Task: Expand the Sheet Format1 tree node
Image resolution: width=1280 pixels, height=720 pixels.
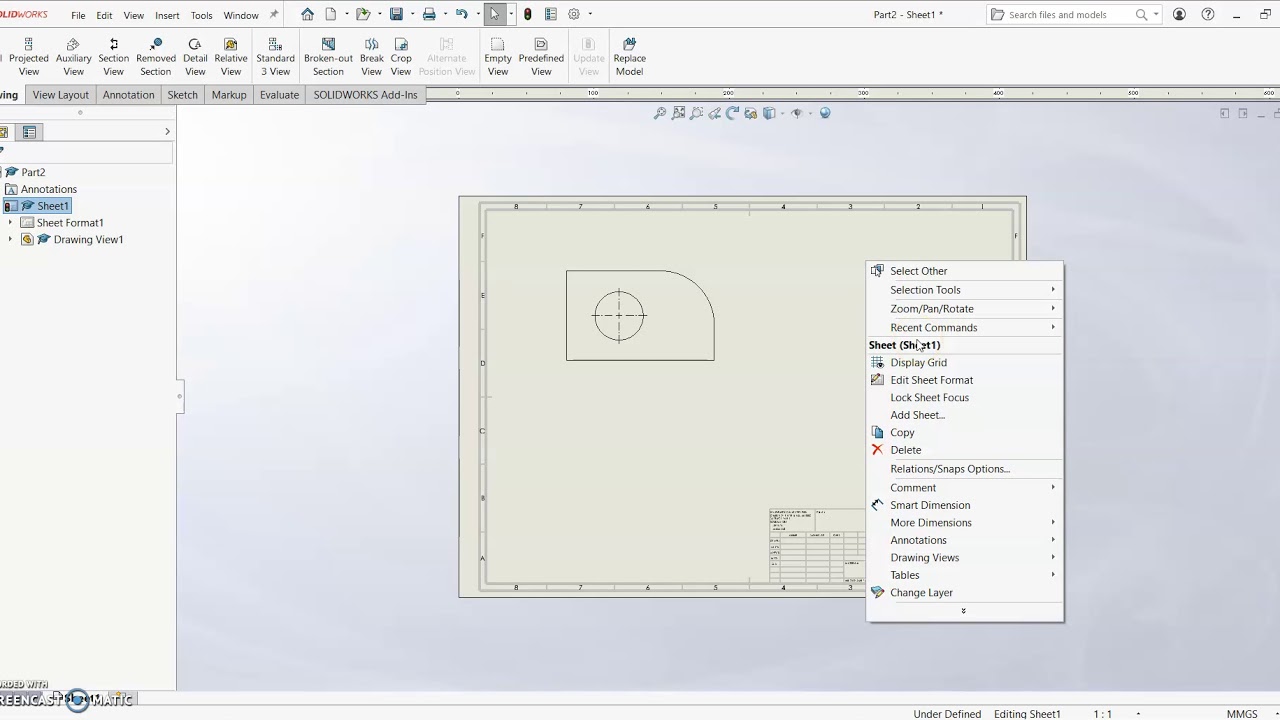Action: point(11,223)
